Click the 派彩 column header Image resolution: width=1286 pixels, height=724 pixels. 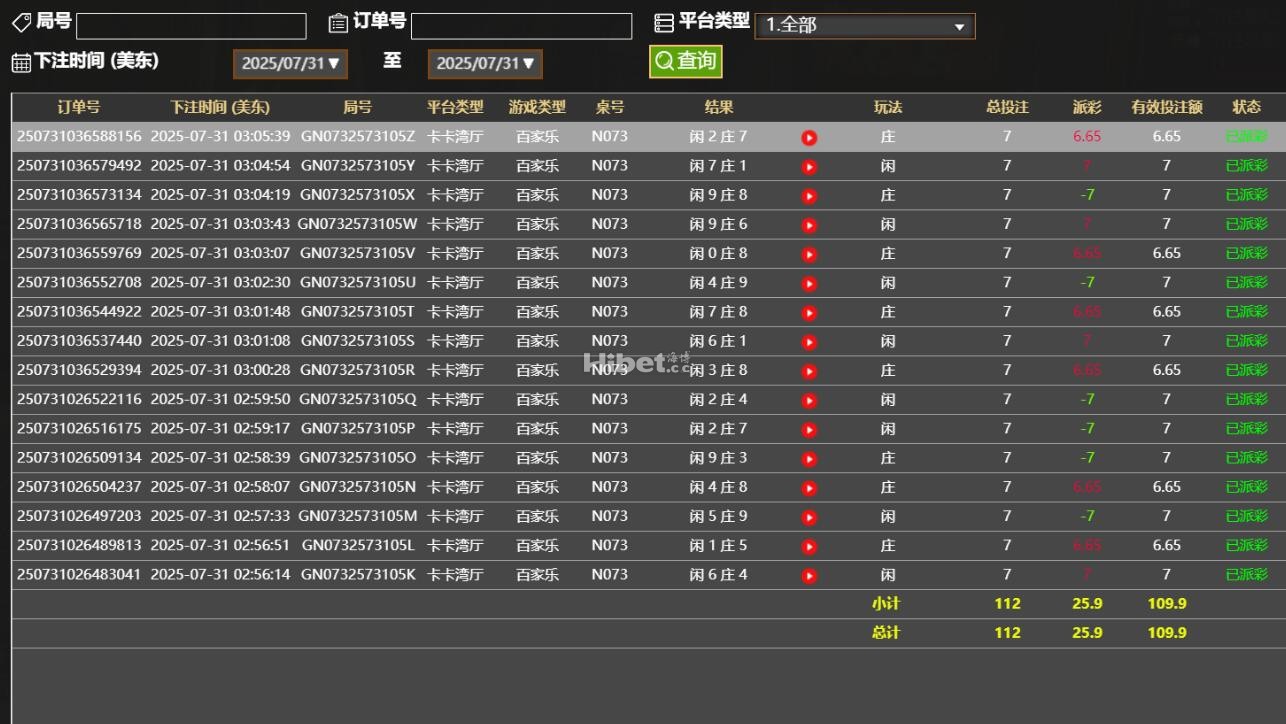pyautogui.click(x=1086, y=107)
